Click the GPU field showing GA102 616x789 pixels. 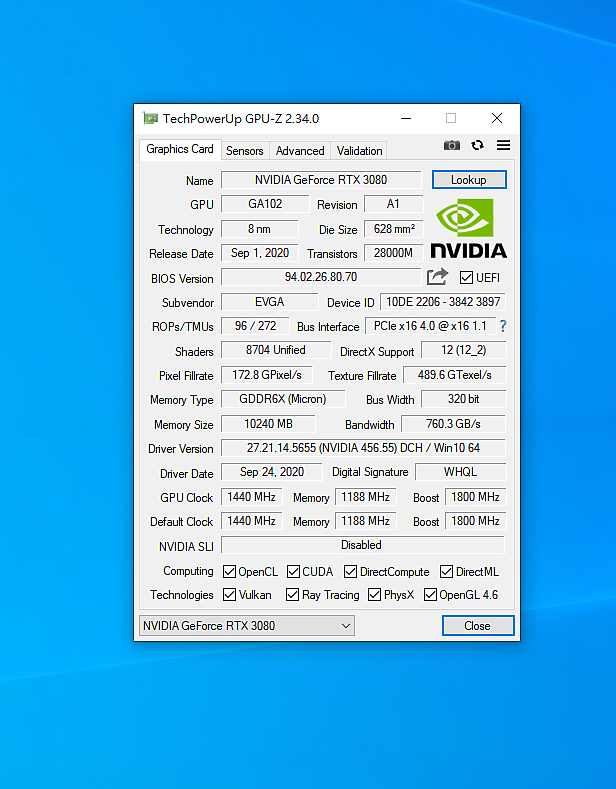(265, 204)
